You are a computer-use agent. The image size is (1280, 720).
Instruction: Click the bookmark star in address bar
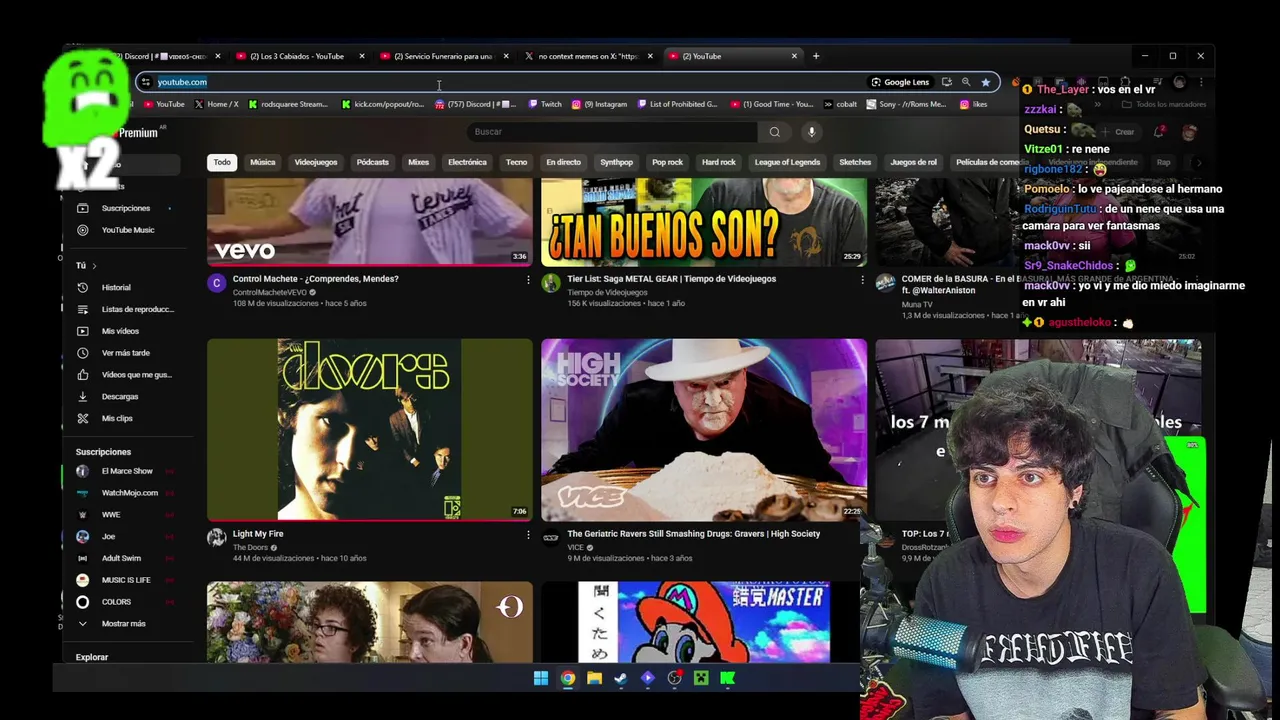click(x=985, y=82)
